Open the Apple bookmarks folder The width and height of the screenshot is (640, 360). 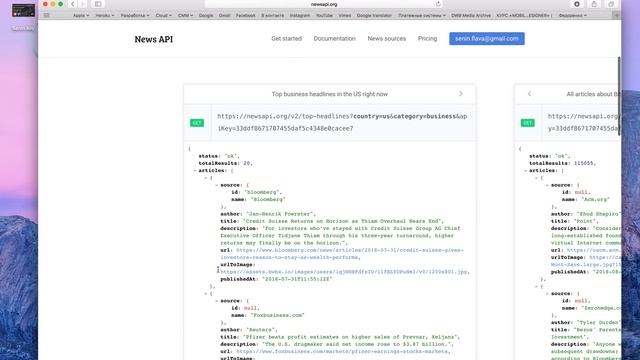(x=81, y=16)
